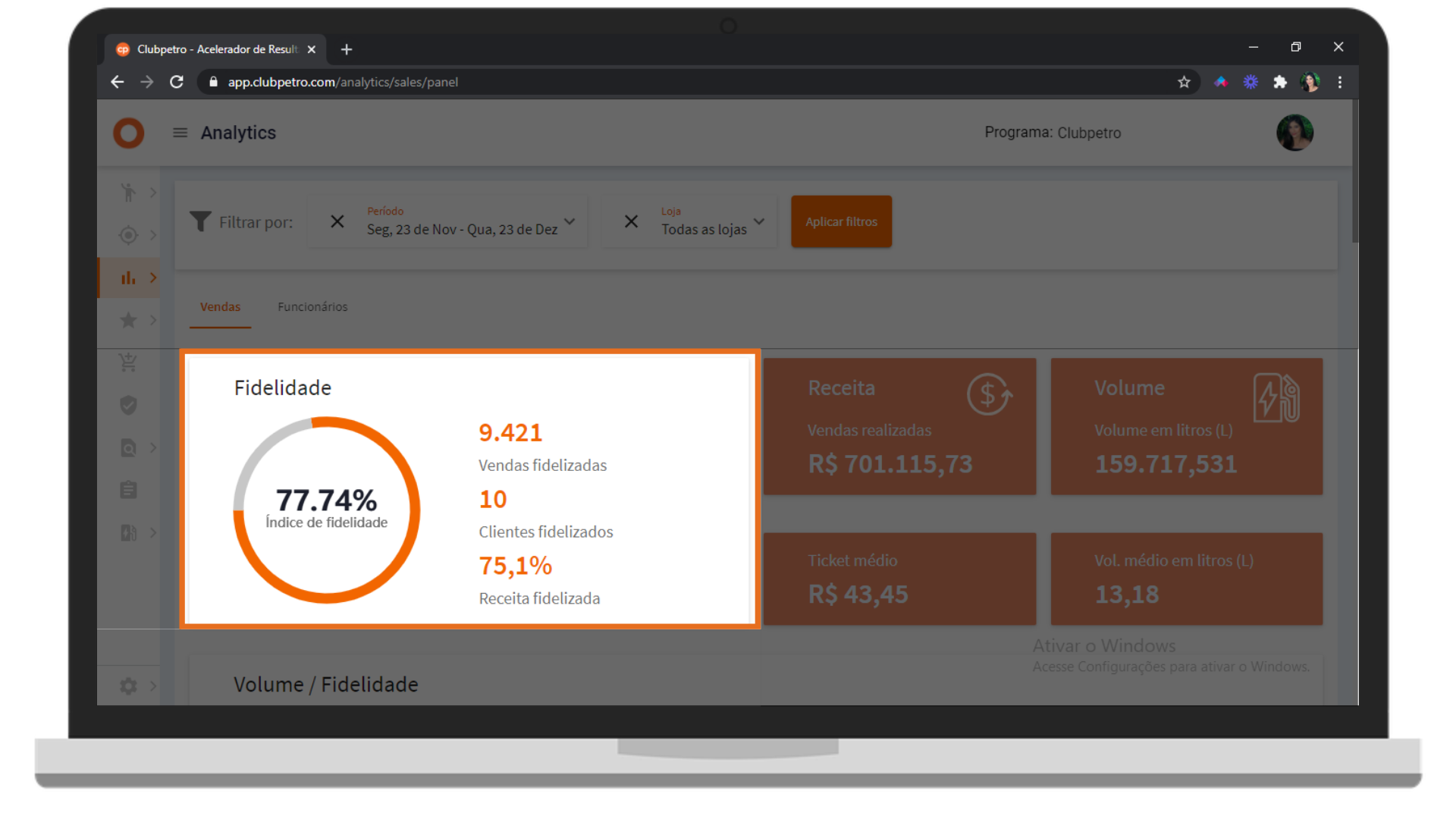Clear the Período filter with X
The image size is (1456, 819).
pos(337,221)
